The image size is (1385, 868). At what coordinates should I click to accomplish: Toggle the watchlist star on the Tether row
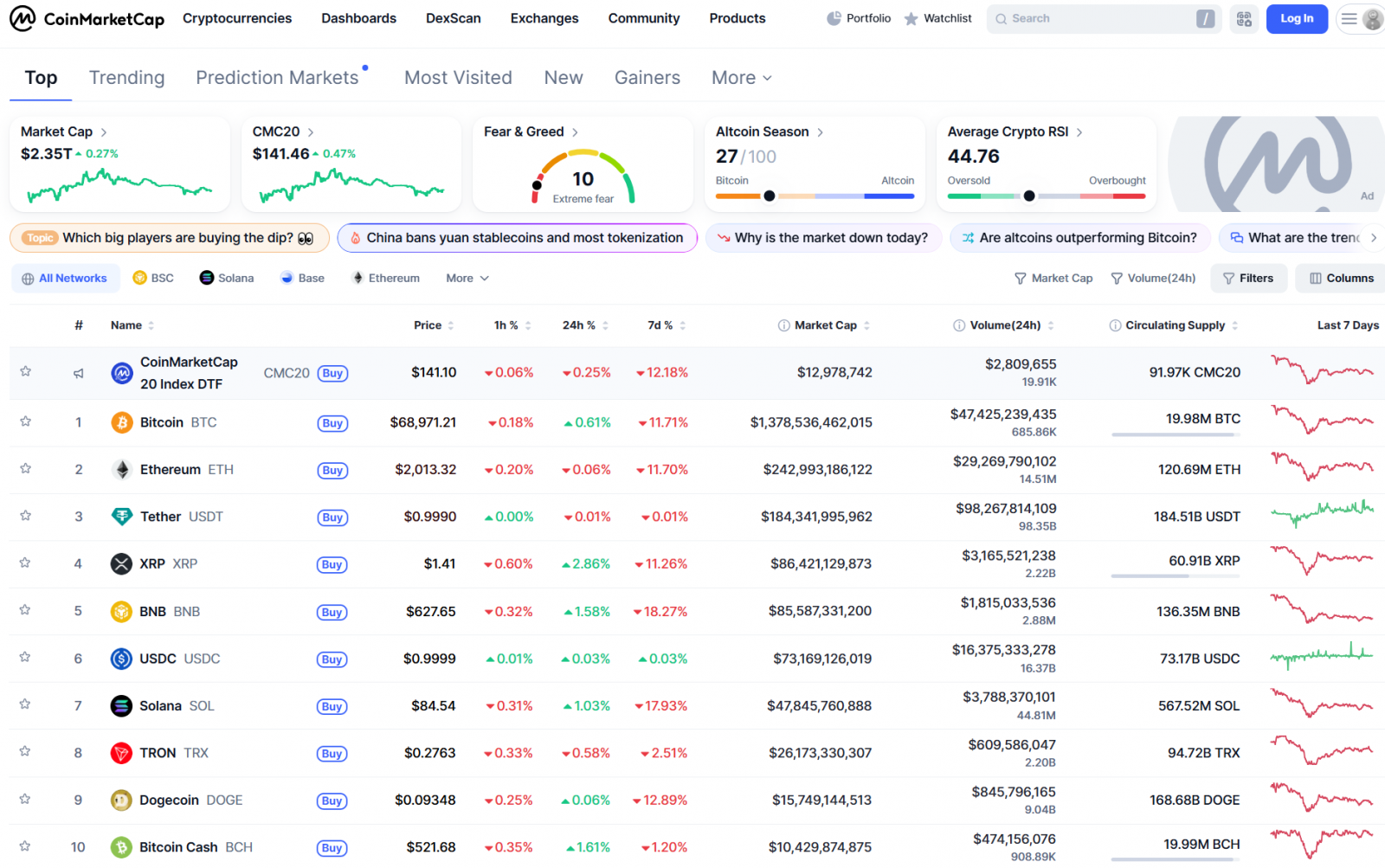click(26, 517)
